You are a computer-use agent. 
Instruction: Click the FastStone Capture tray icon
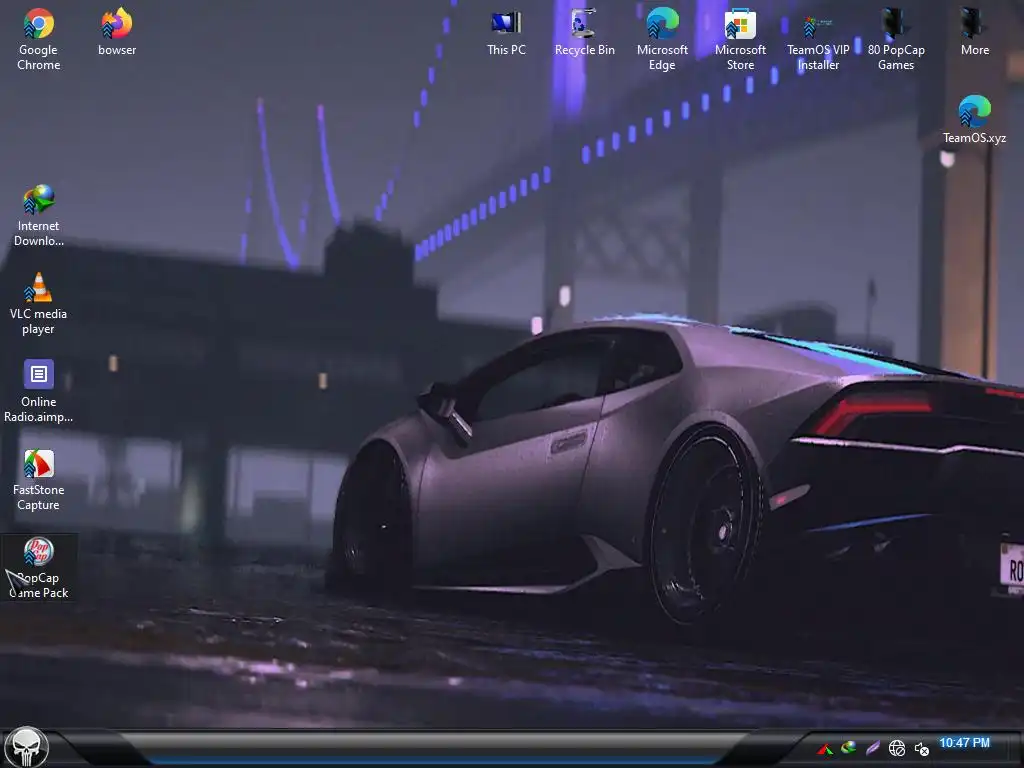[x=825, y=748]
